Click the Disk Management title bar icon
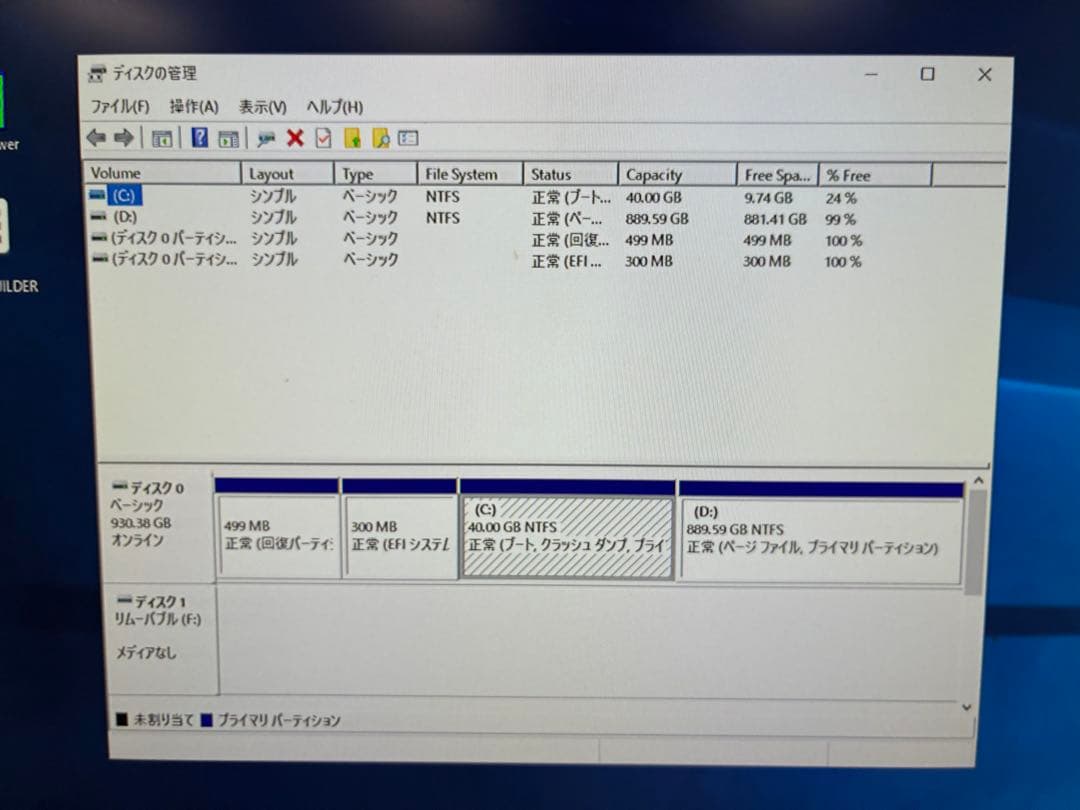Viewport: 1080px width, 810px height. [97, 73]
